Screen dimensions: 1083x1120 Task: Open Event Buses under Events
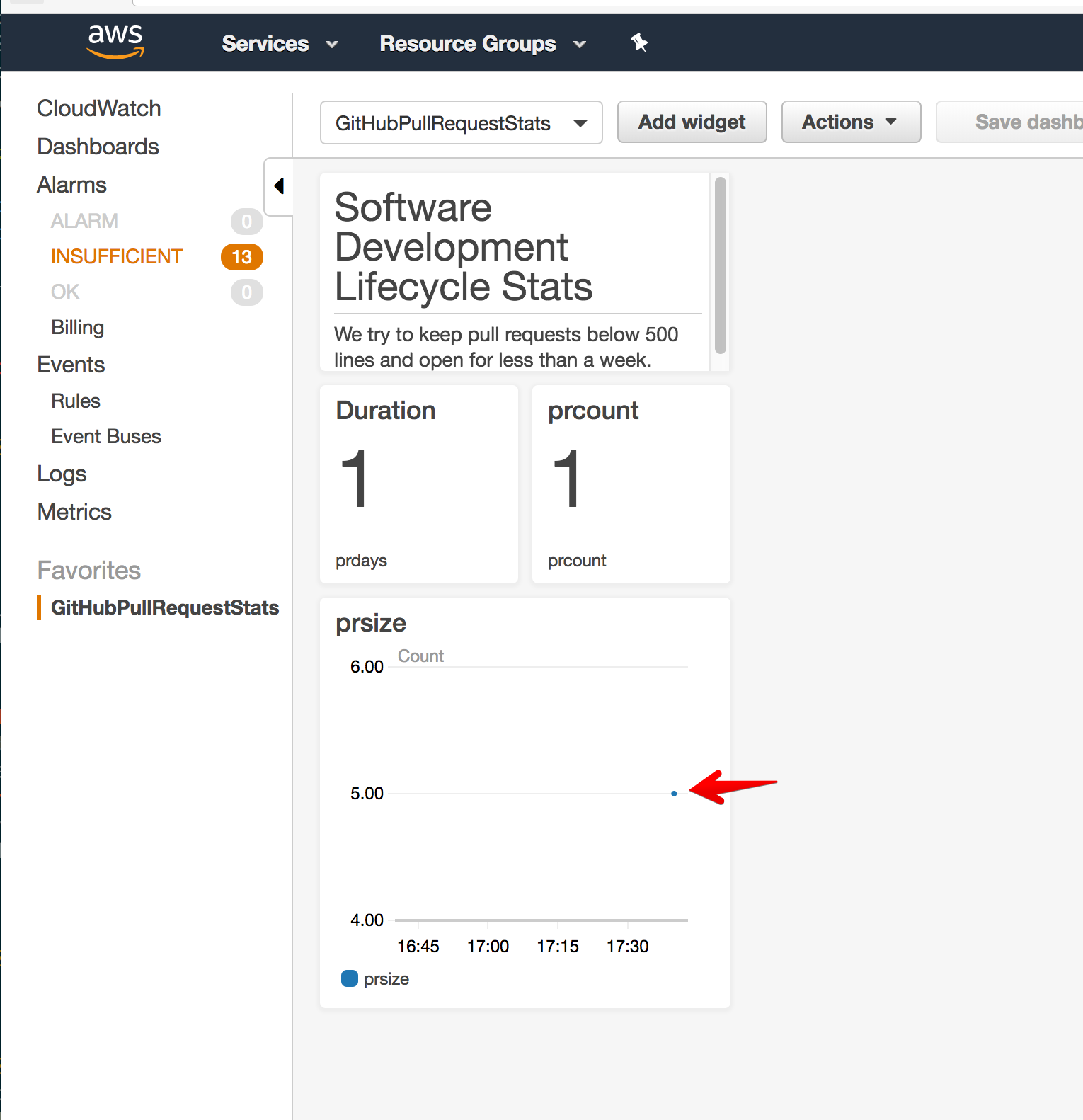pos(106,436)
